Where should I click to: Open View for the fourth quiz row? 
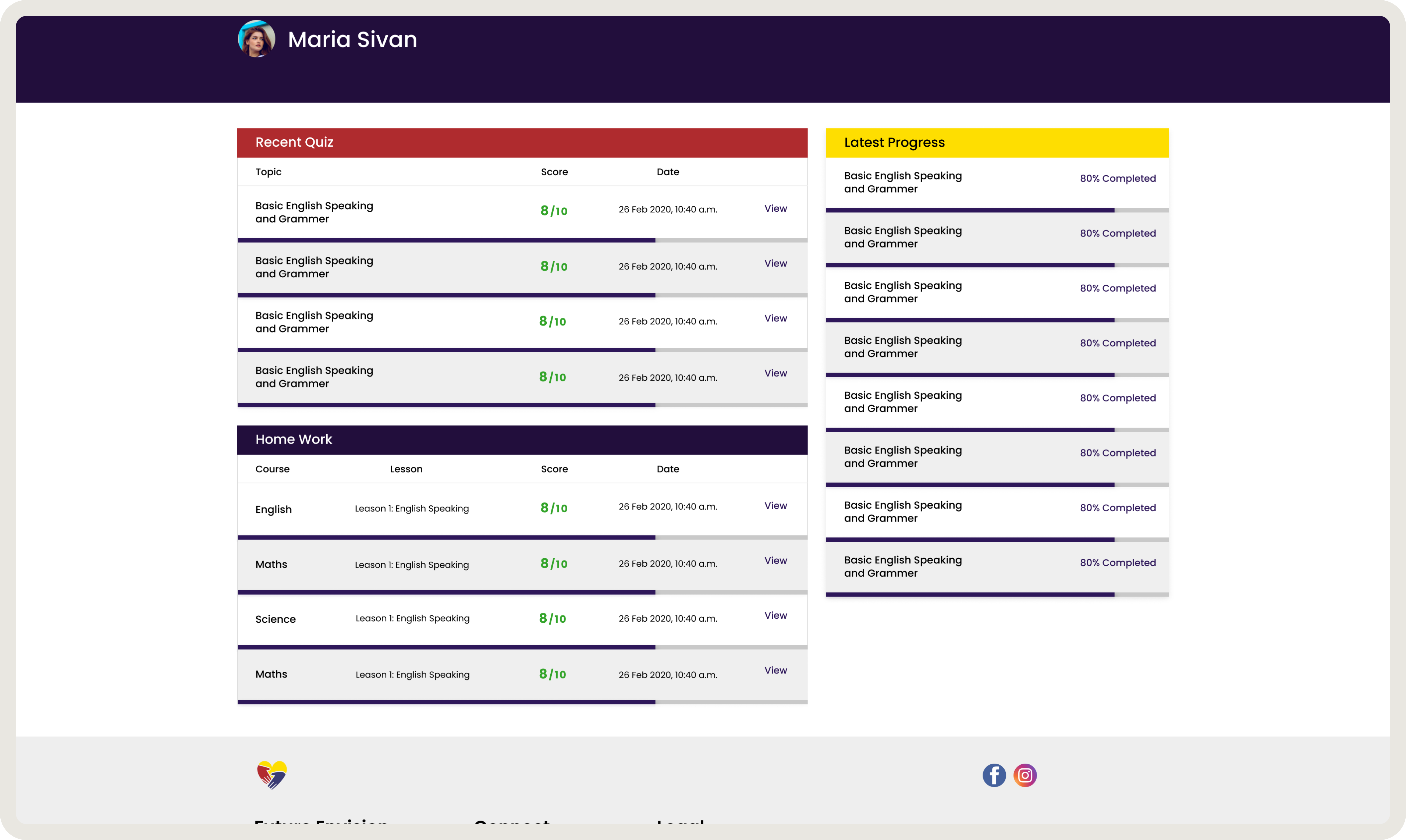(x=775, y=373)
